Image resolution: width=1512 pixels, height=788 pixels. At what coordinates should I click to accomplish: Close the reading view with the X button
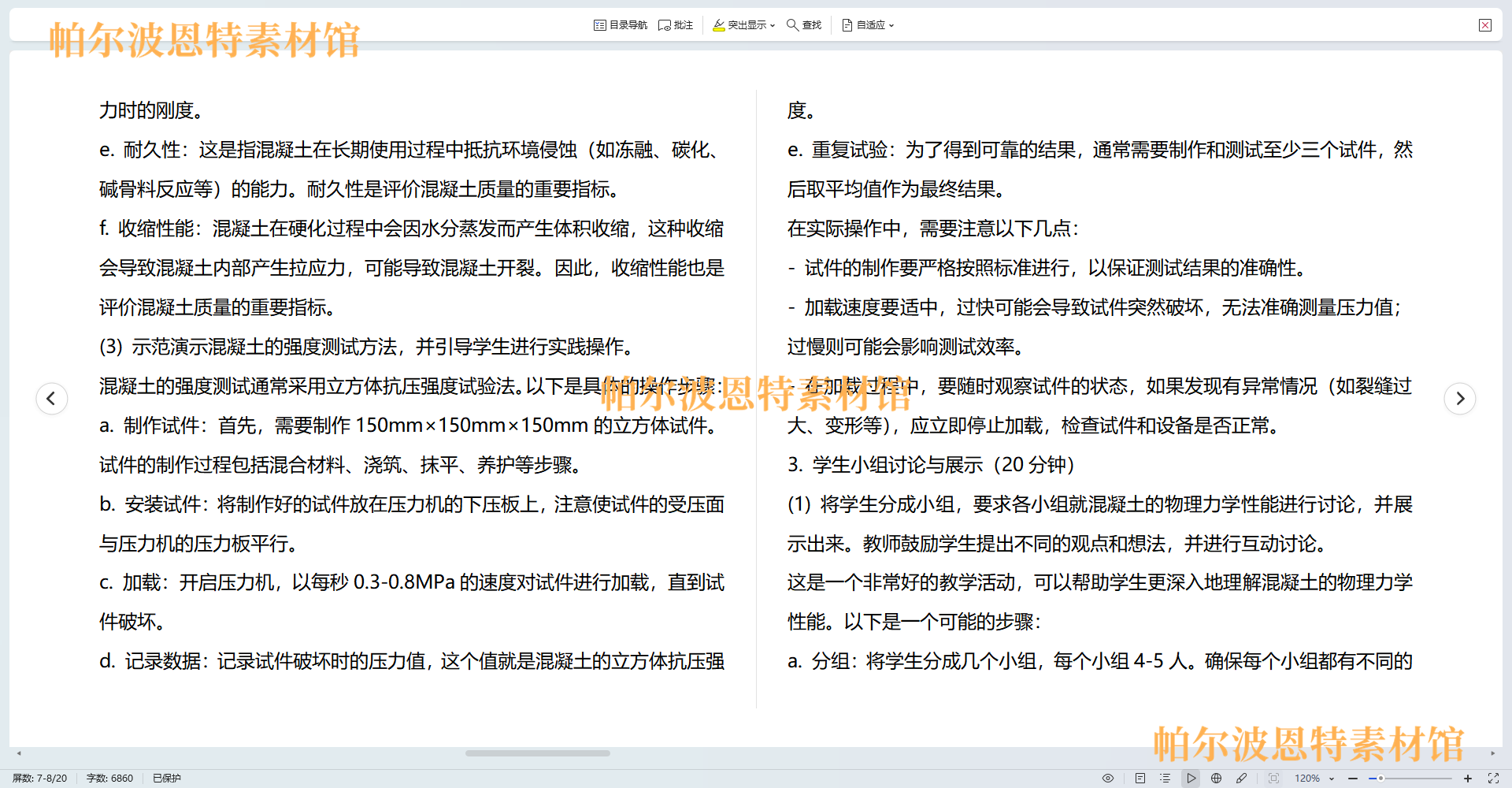tap(1485, 25)
